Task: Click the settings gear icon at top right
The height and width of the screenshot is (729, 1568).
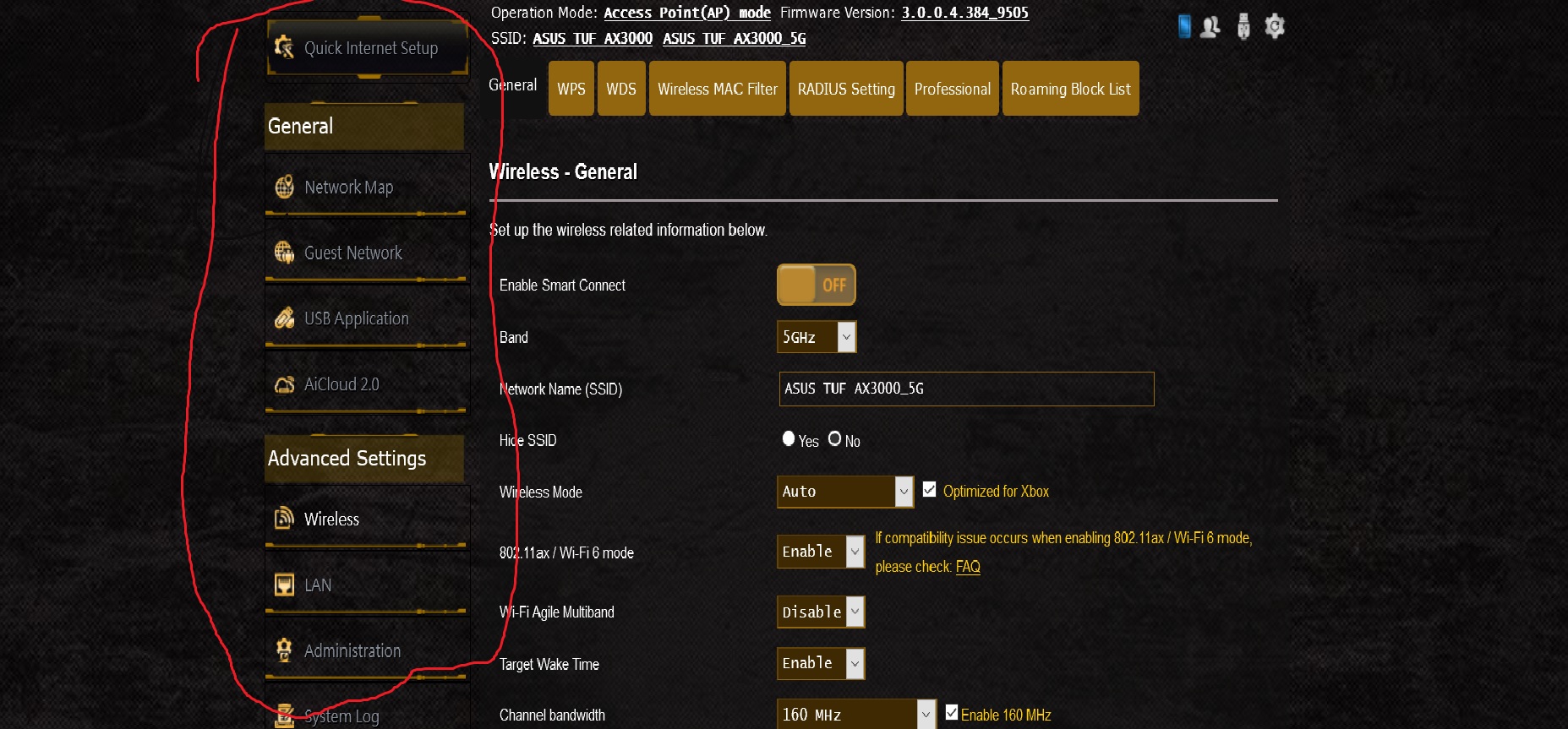Action: [1275, 26]
